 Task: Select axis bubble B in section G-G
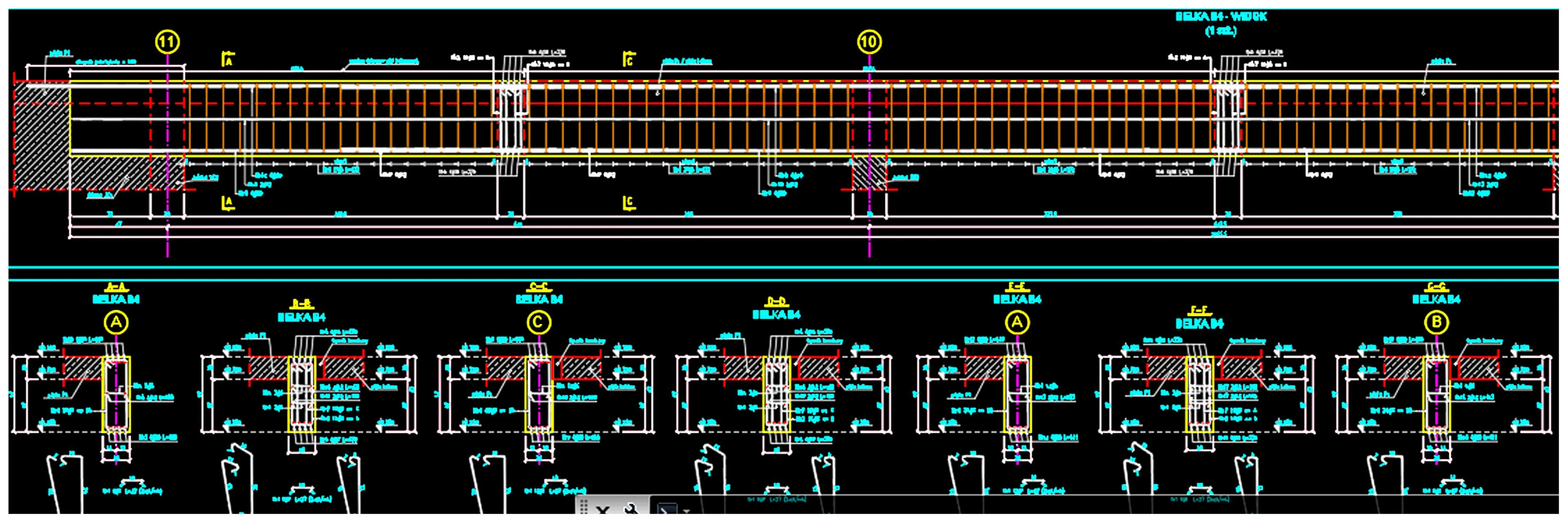coord(1437,322)
